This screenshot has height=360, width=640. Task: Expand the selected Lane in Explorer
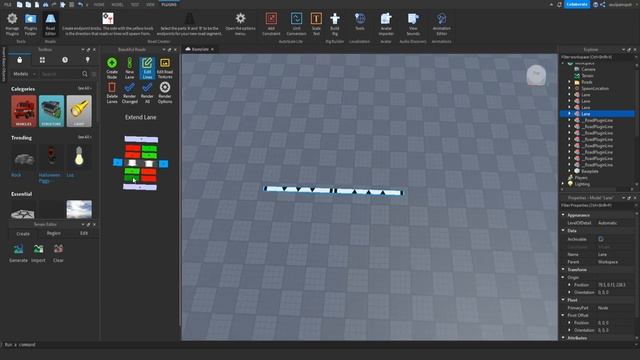570,113
